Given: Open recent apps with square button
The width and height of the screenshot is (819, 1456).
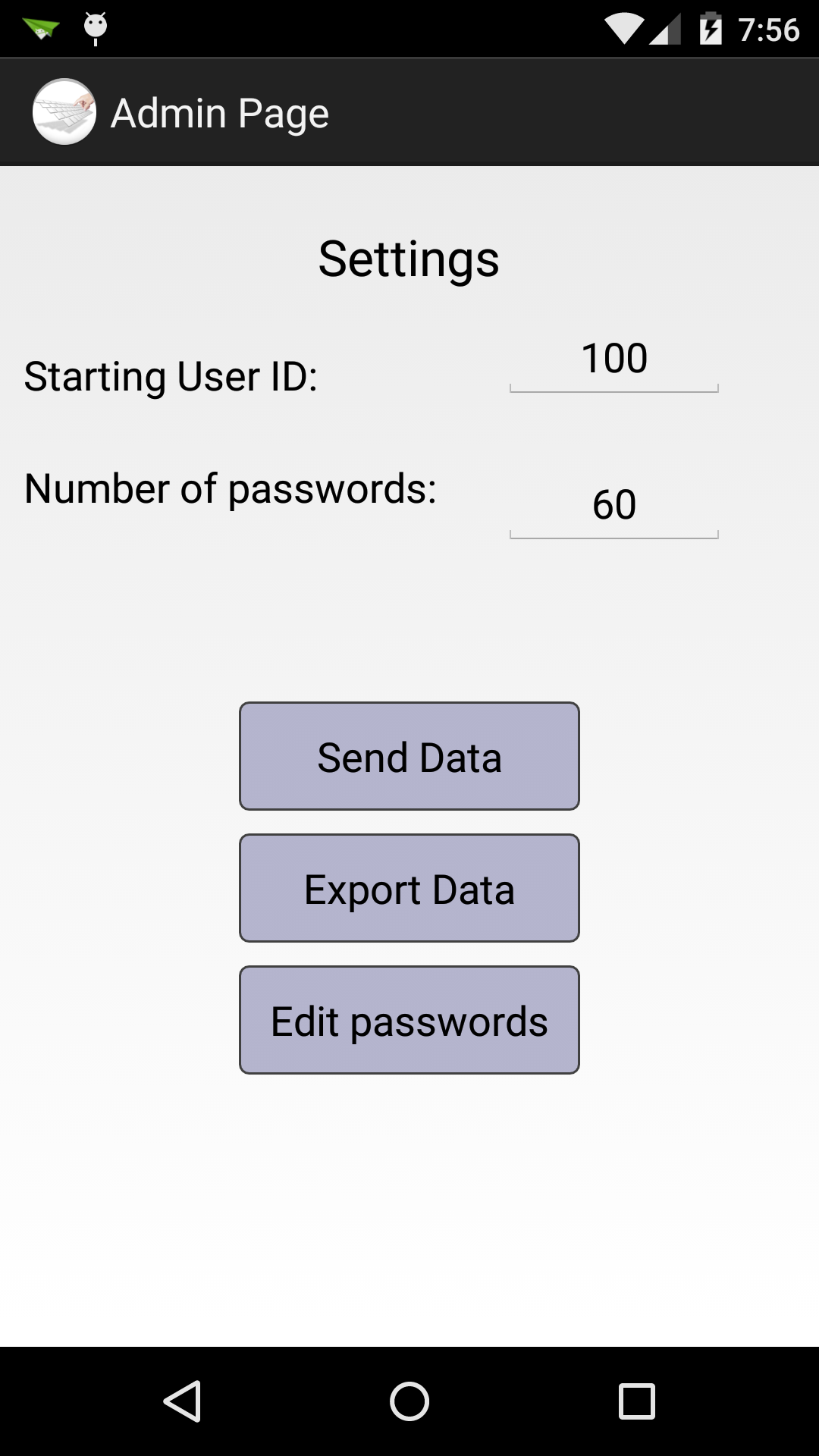Looking at the screenshot, I should click(x=636, y=1401).
